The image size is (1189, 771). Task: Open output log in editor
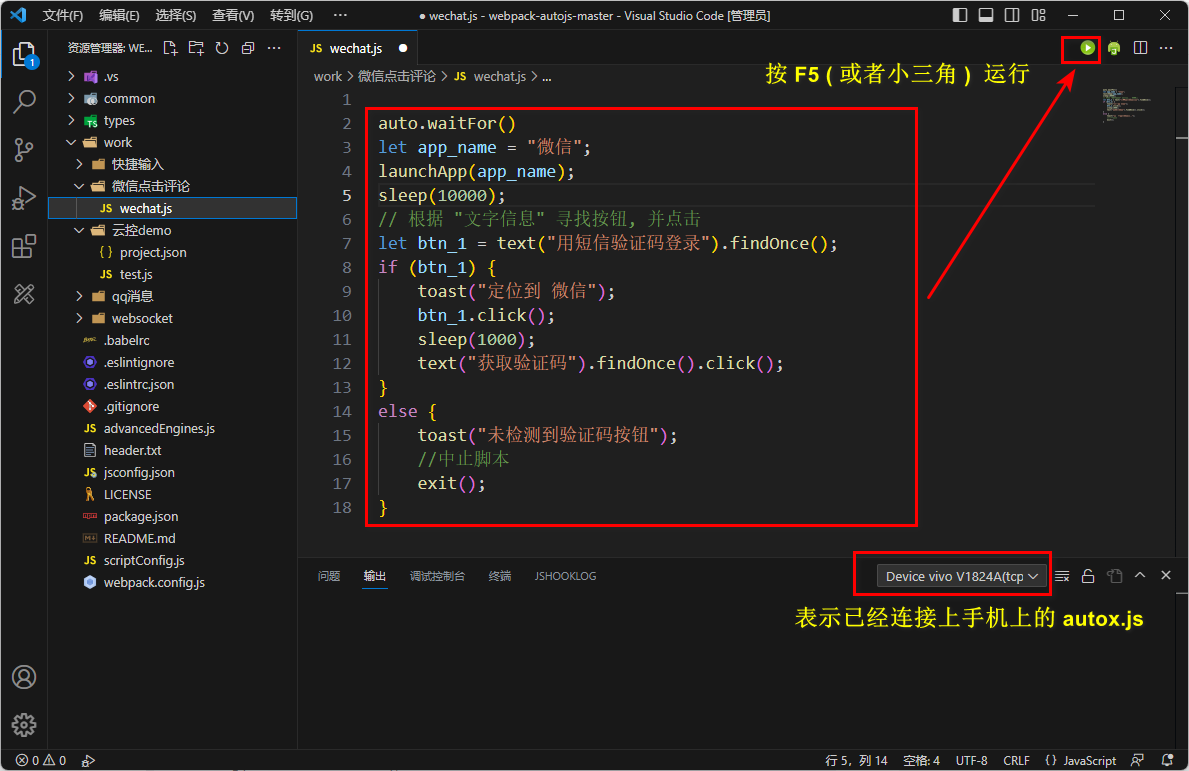pyautogui.click(x=1115, y=576)
